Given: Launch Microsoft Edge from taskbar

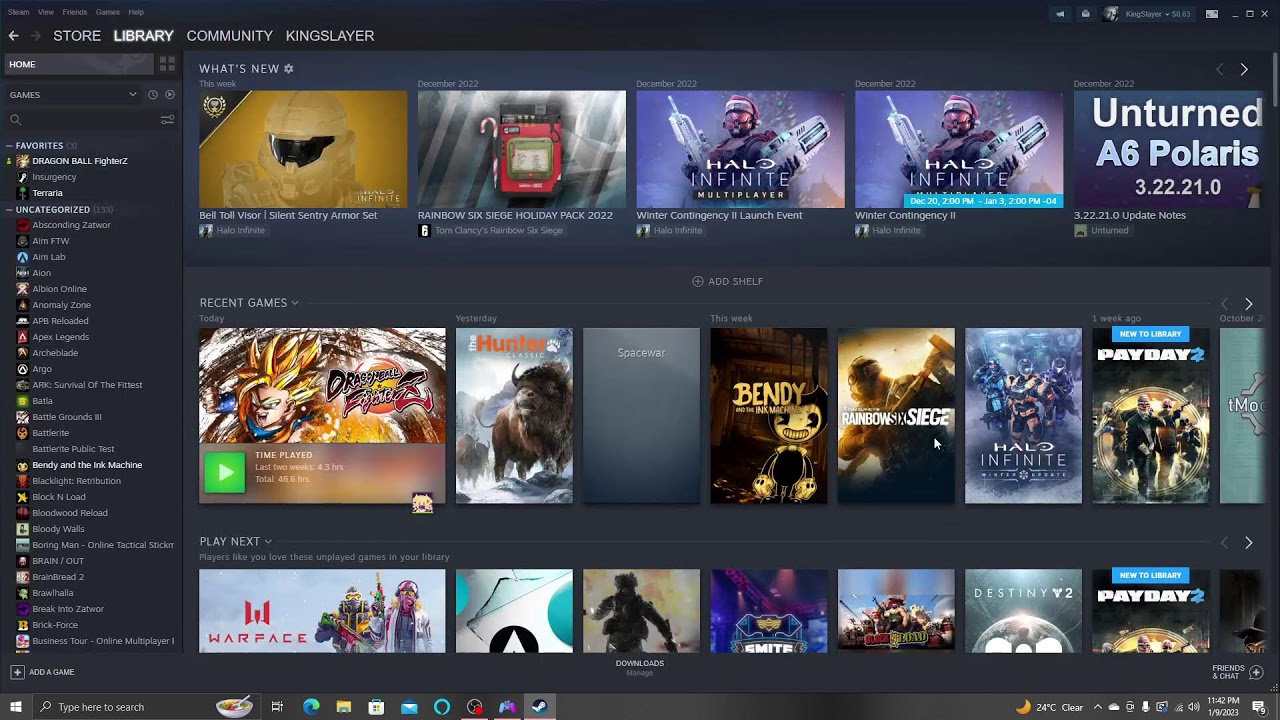Looking at the screenshot, I should click(311, 707).
